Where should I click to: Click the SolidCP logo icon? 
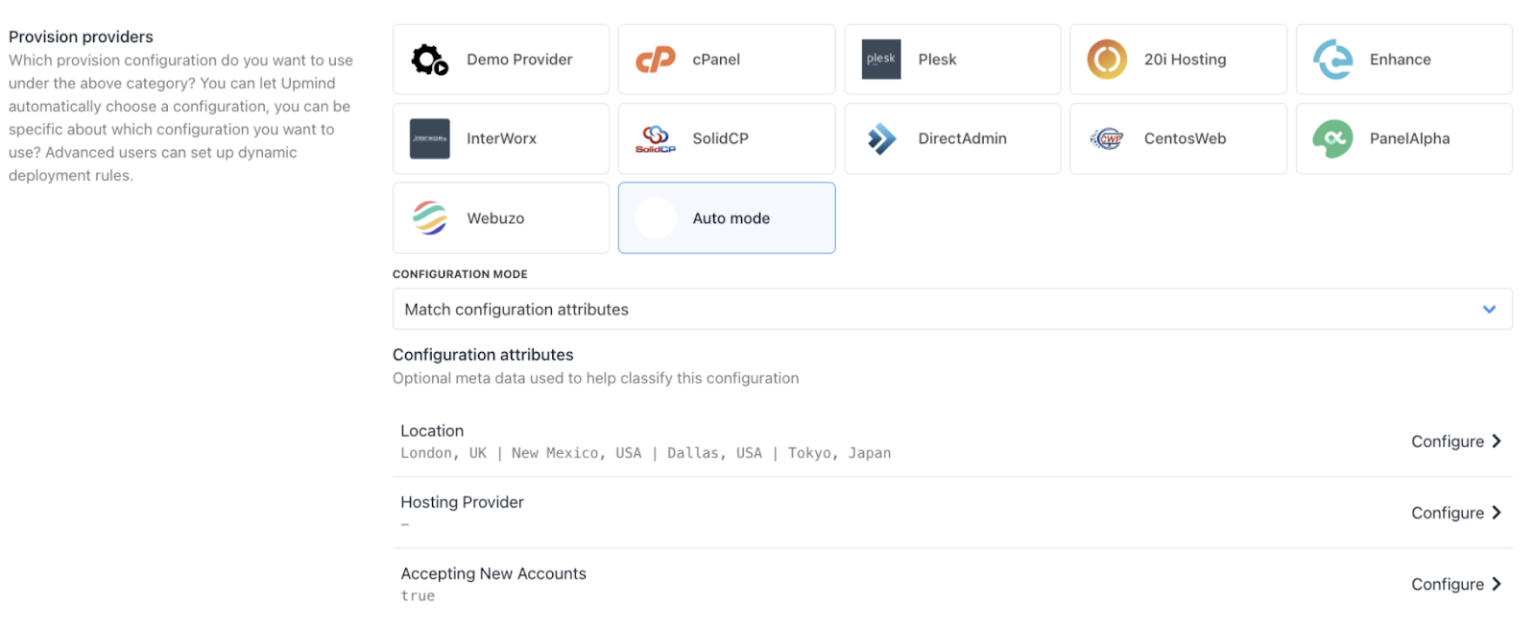[656, 139]
